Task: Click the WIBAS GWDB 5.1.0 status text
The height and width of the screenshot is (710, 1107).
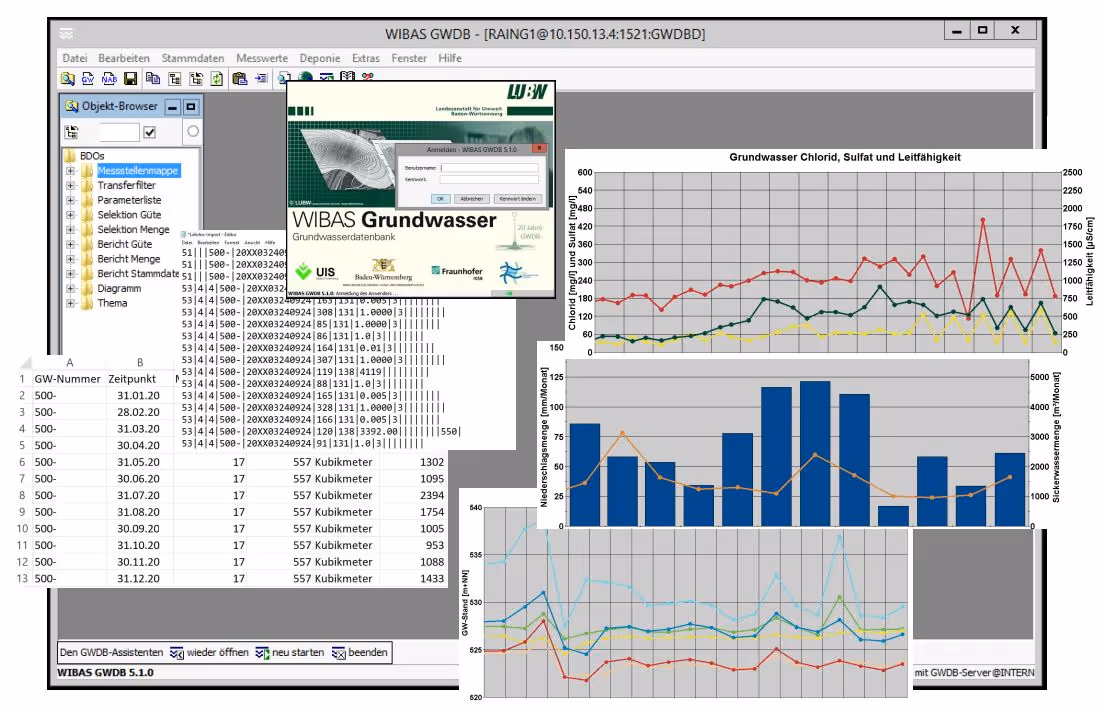Action: (x=105, y=673)
